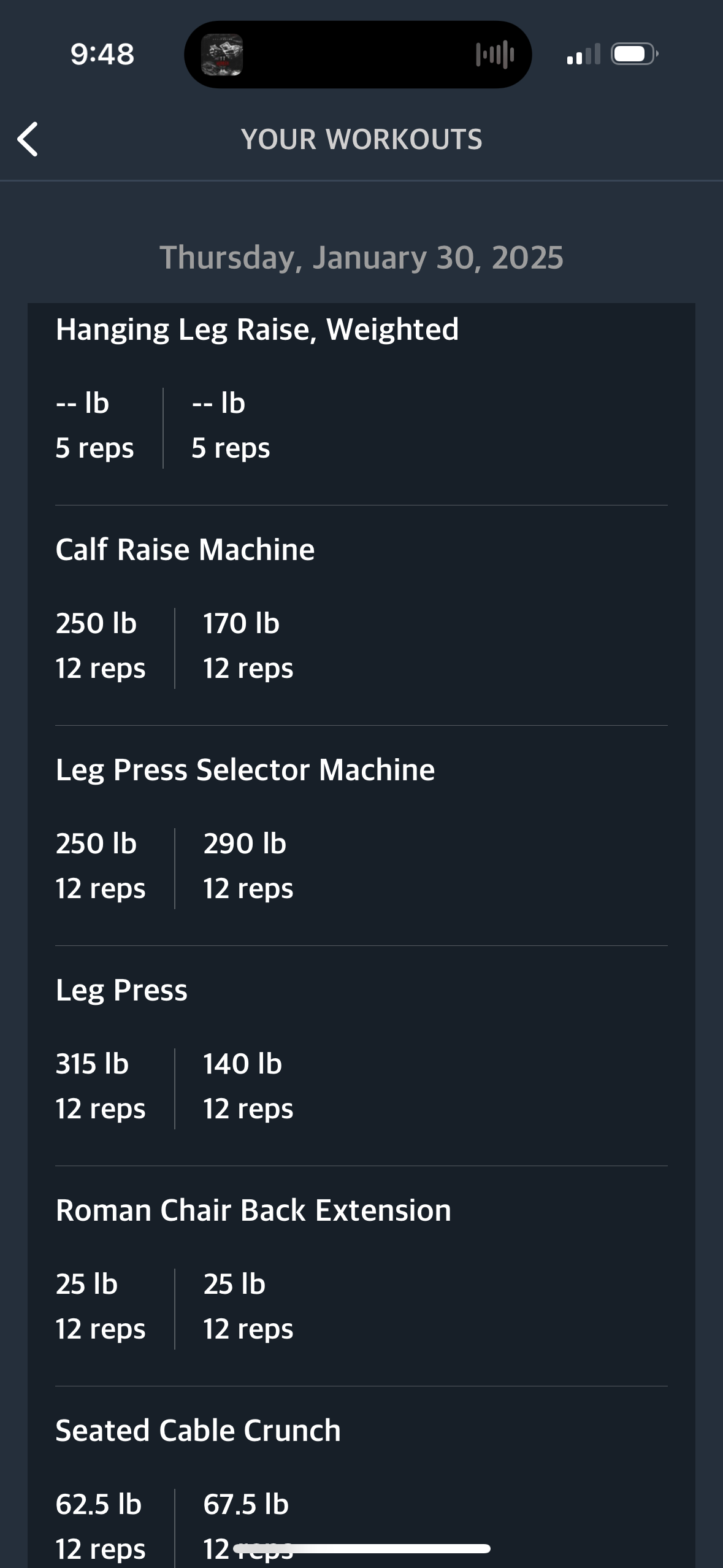
Task: Open the Hanging Leg Raise, Weighted exercise
Action: point(257,329)
